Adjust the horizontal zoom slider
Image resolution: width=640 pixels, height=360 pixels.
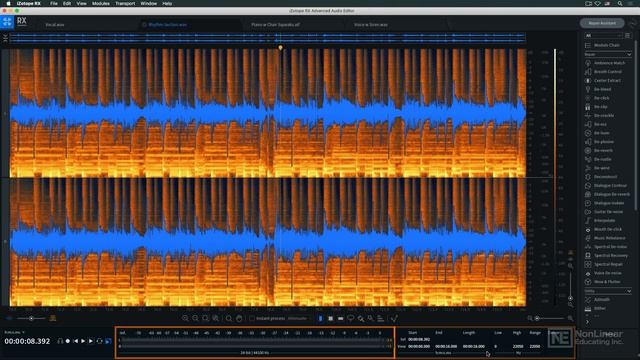click(550, 318)
